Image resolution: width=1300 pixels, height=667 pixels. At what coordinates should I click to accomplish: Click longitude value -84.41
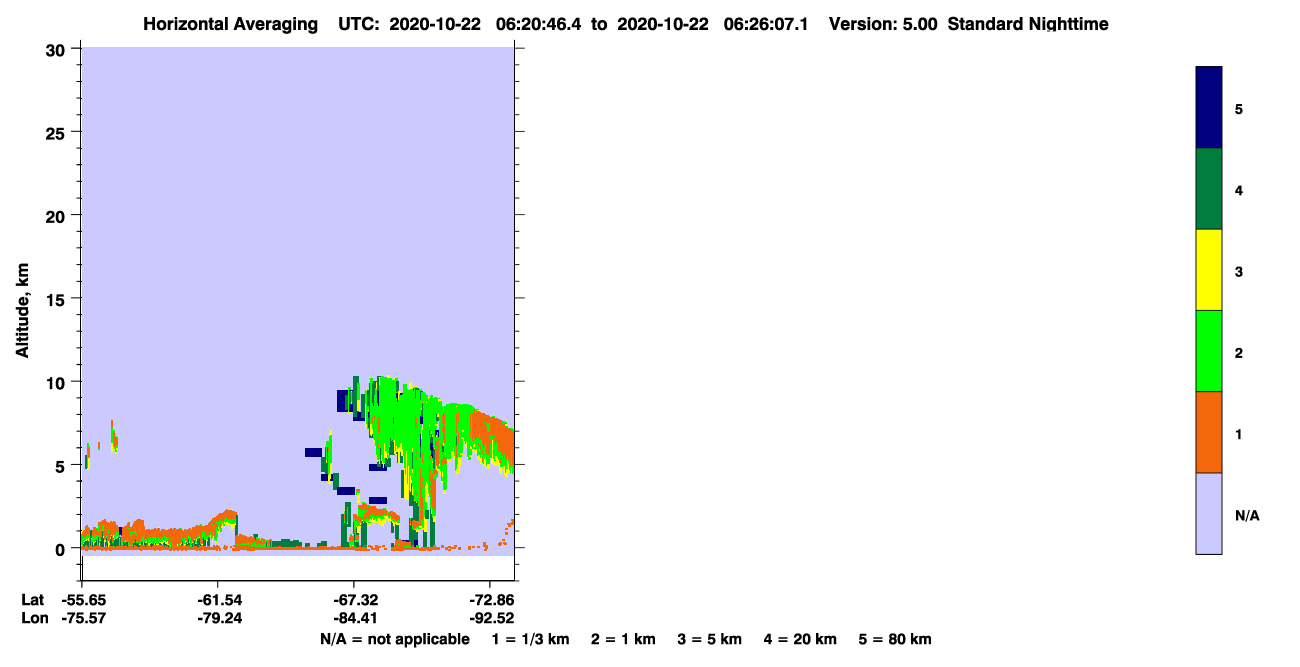[x=354, y=618]
